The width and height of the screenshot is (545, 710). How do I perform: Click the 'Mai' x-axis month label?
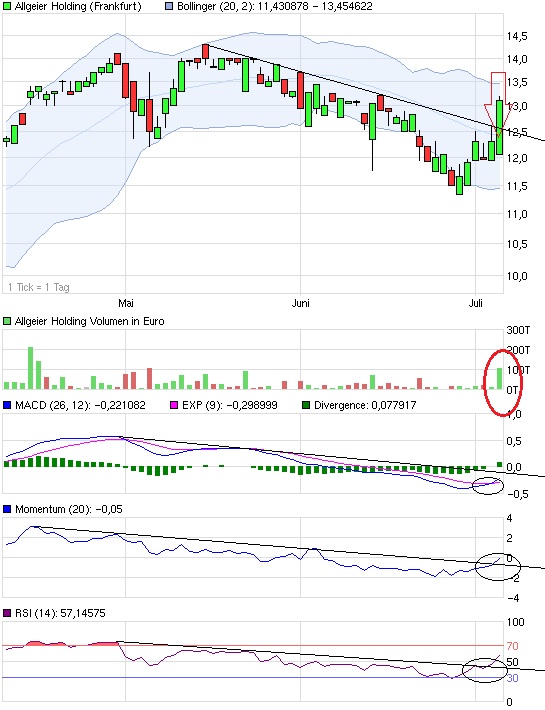(x=125, y=302)
